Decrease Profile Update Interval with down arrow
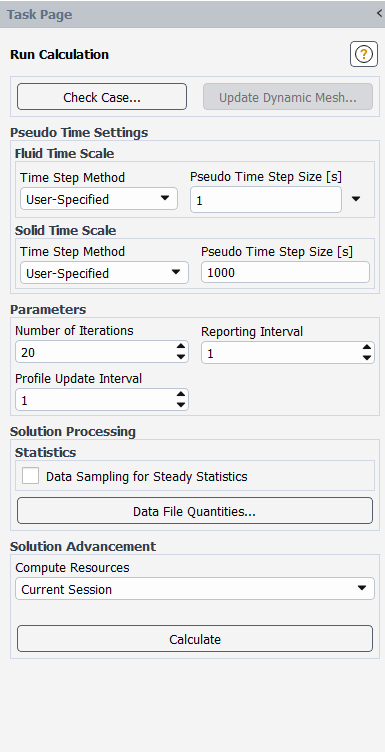 click(181, 405)
